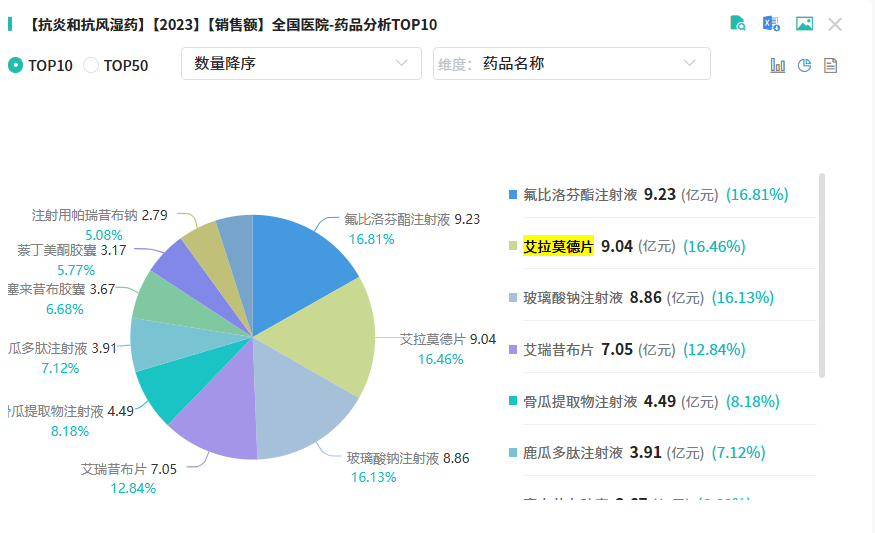Click pie label 艾拉莫德片 9.04
The width and height of the screenshot is (875, 533).
[448, 339]
